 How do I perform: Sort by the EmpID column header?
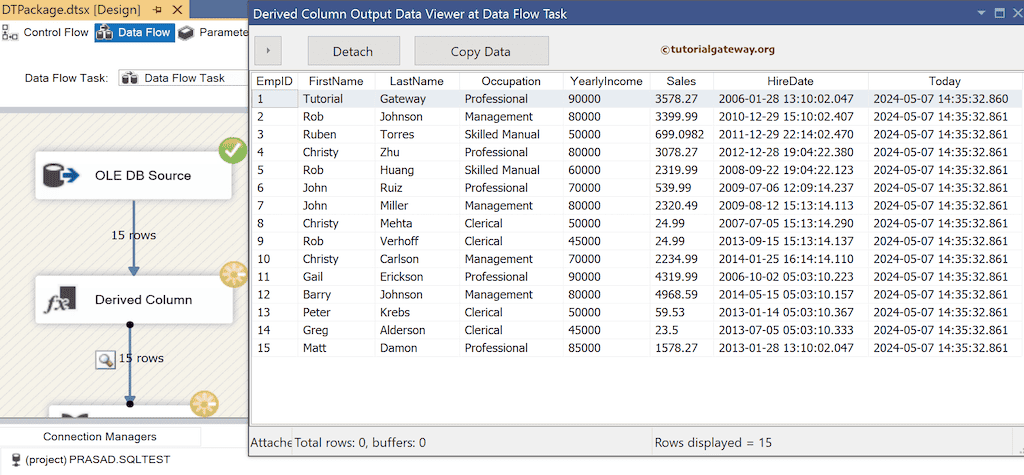[x=274, y=81]
